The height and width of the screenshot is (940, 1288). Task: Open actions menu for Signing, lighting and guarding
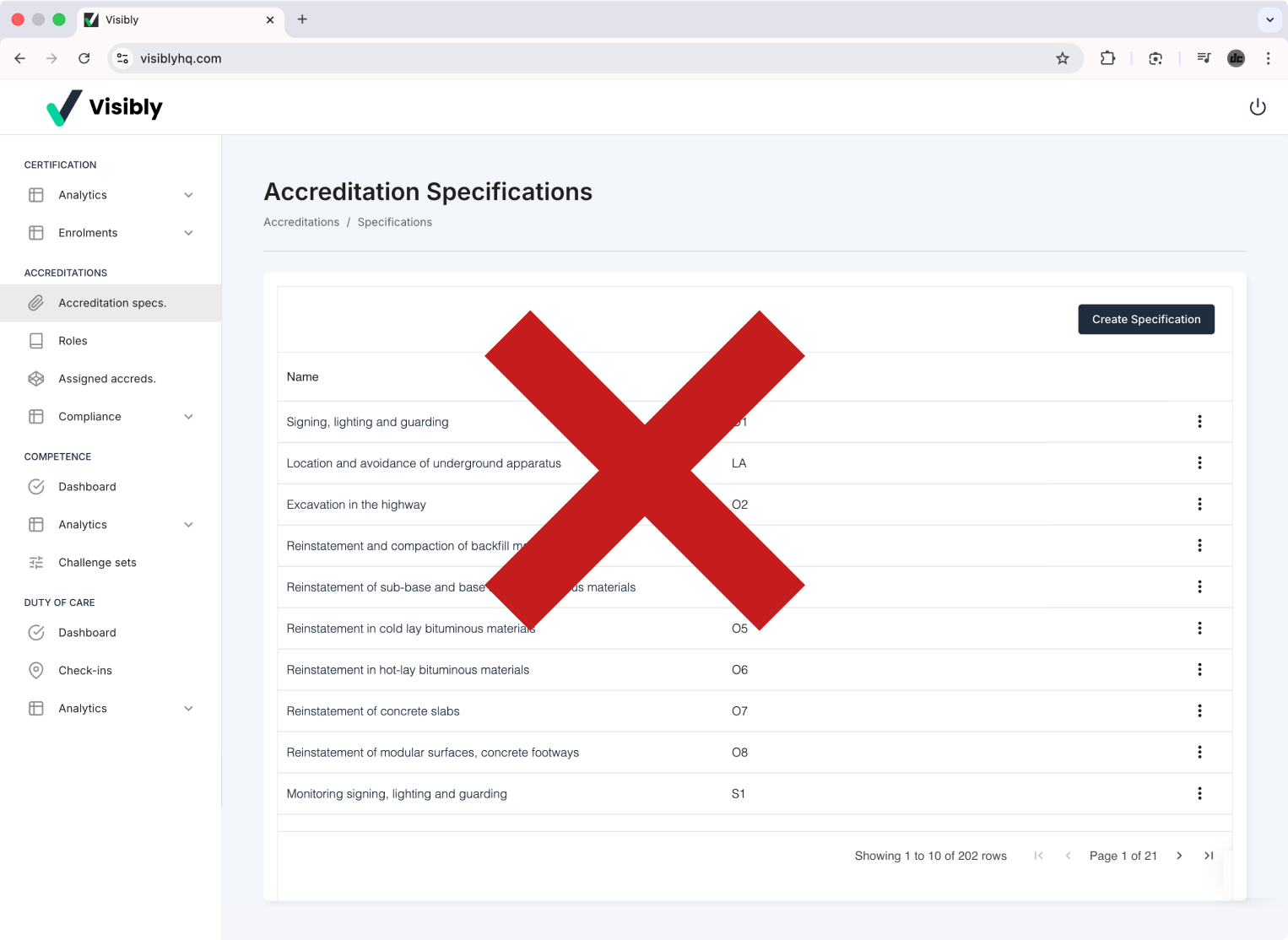[x=1199, y=422]
